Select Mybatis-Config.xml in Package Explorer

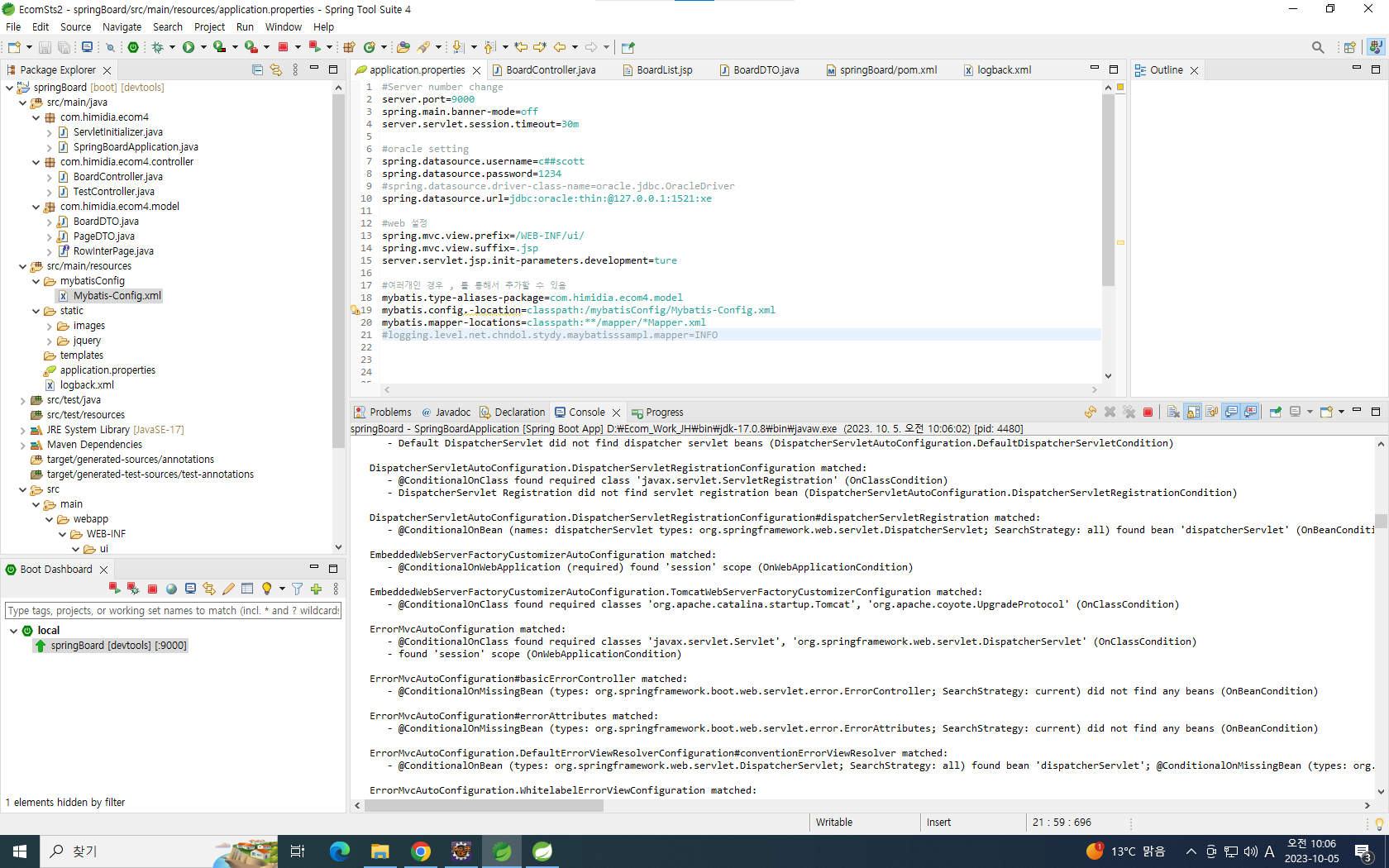(x=117, y=296)
